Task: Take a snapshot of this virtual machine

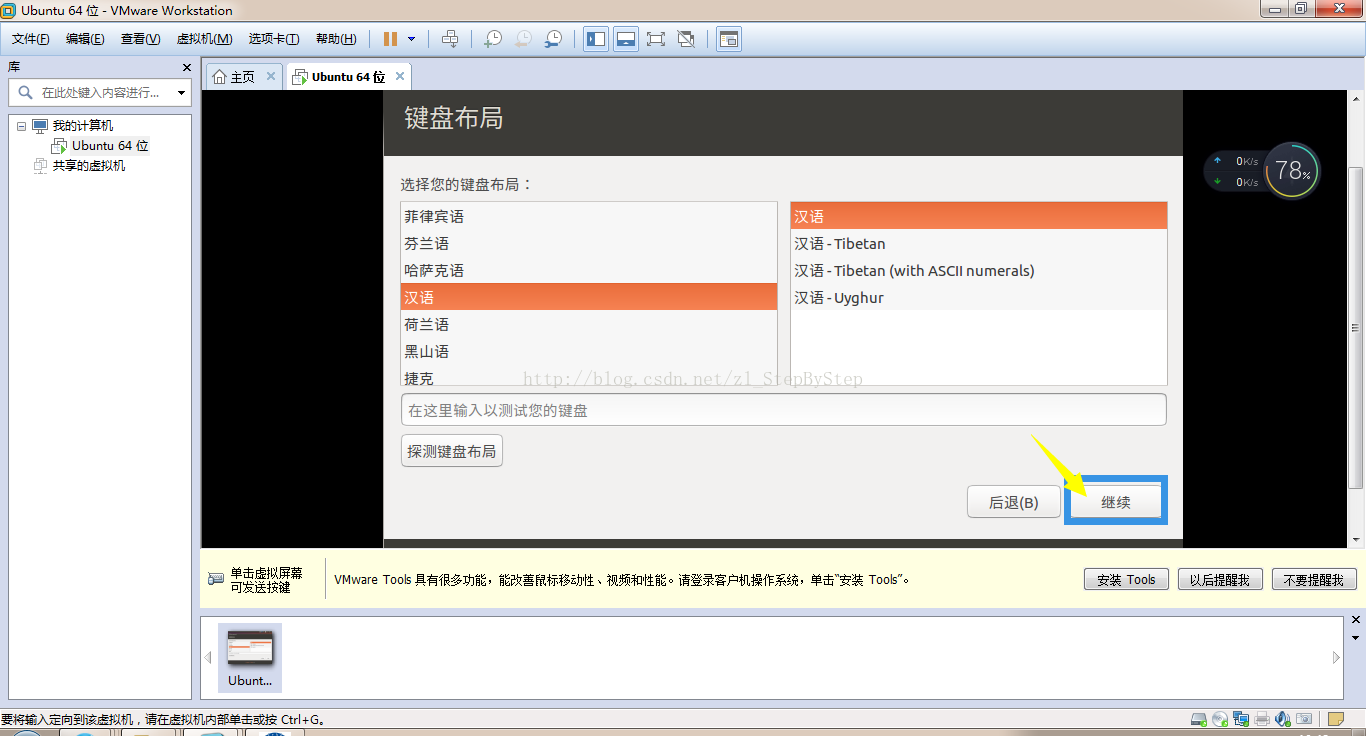Action: pyautogui.click(x=493, y=39)
